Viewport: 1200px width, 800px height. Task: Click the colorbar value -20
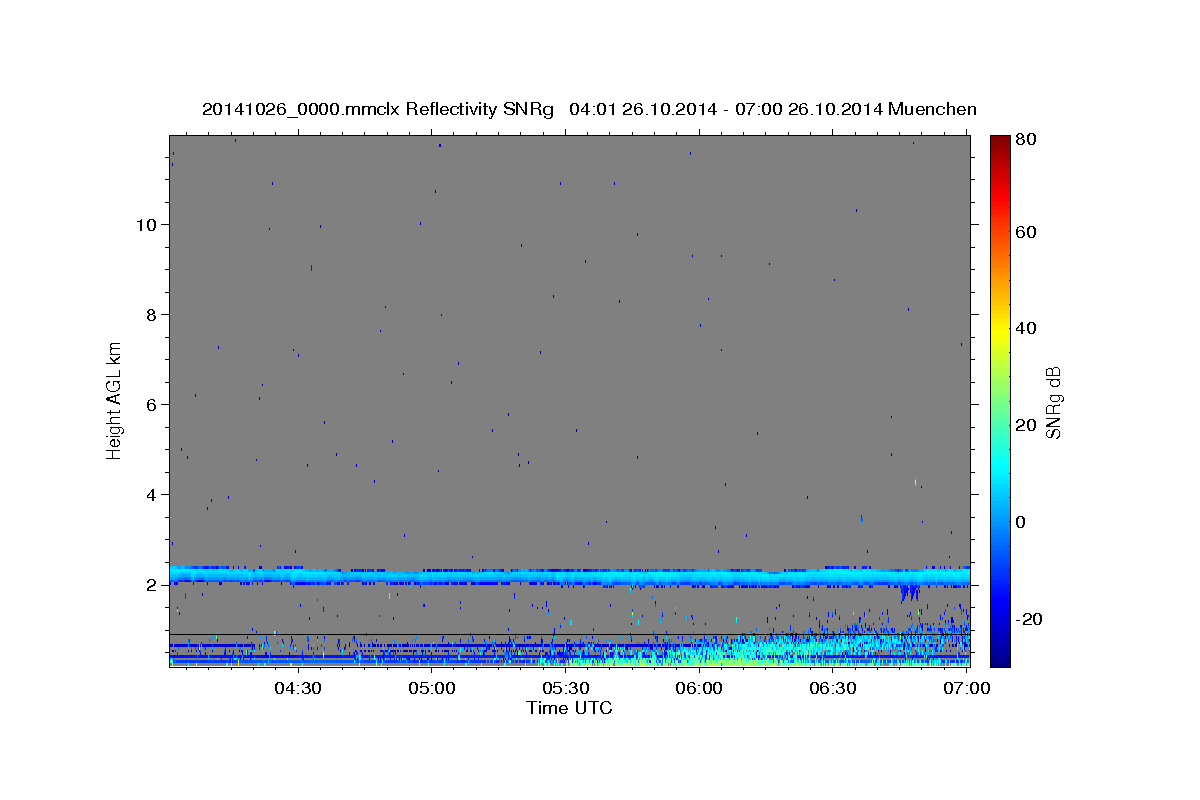coord(1029,619)
